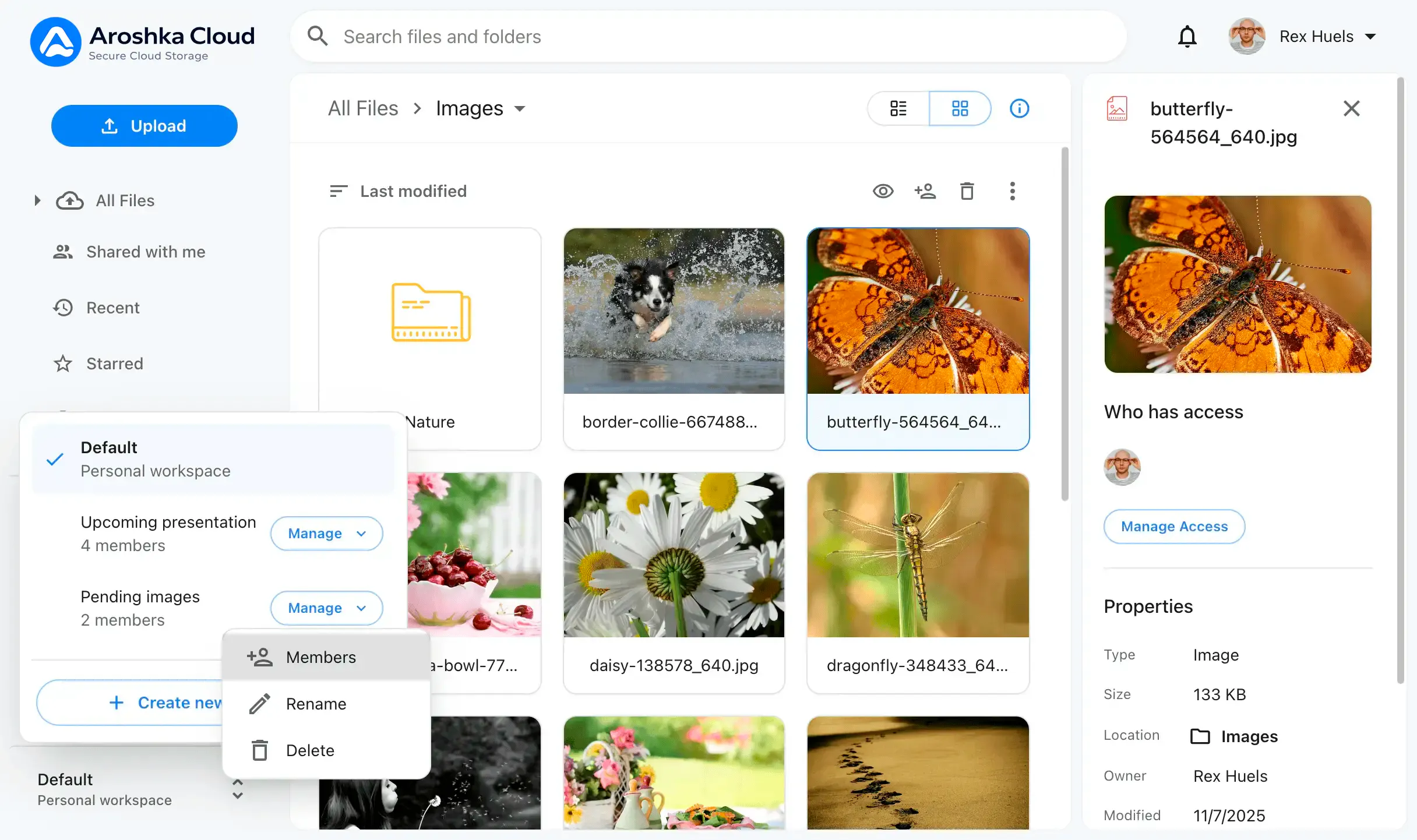This screenshot has width=1417, height=840.
Task: Click the All Files breadcrumb
Action: coord(363,108)
